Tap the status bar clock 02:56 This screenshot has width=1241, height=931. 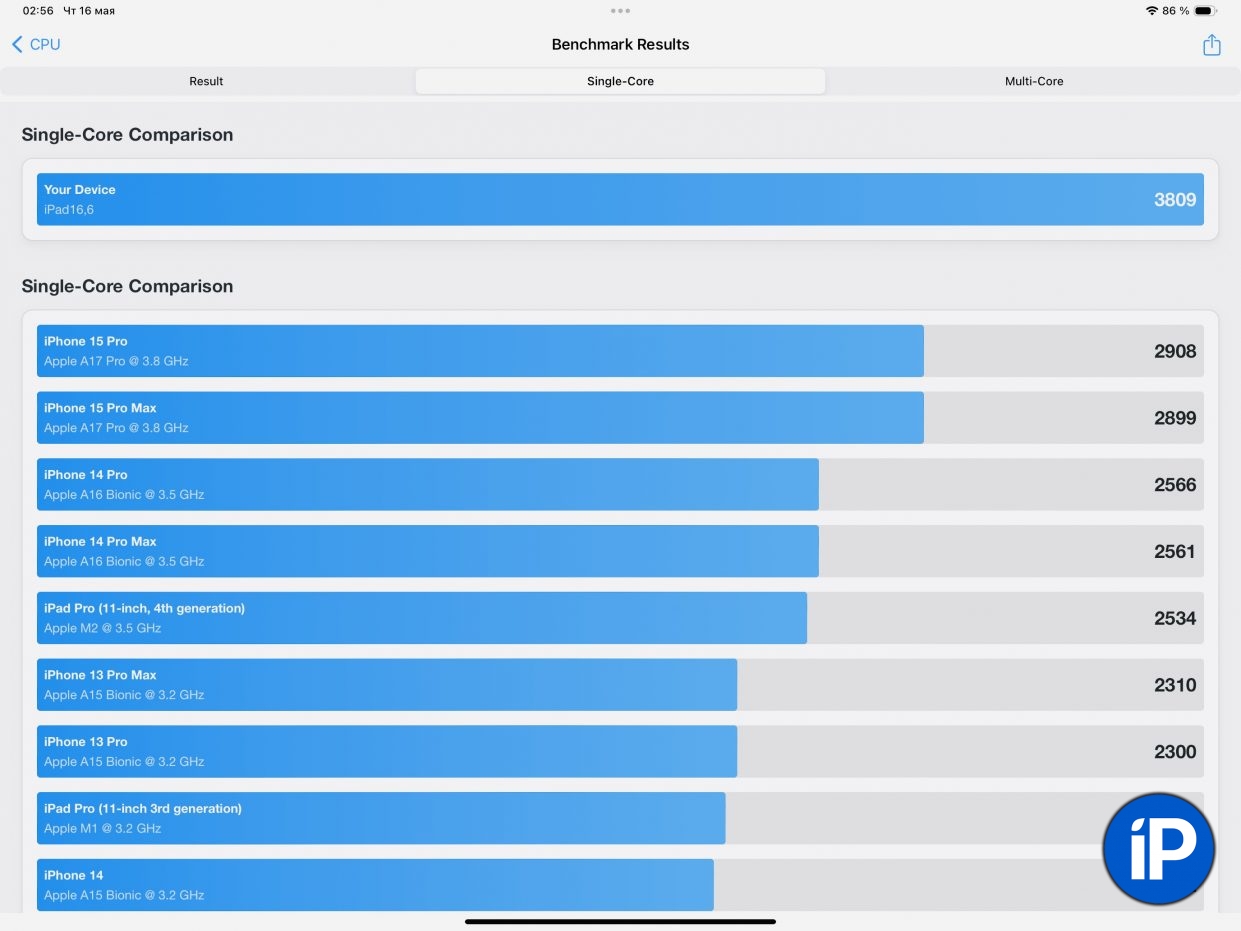[38, 11]
